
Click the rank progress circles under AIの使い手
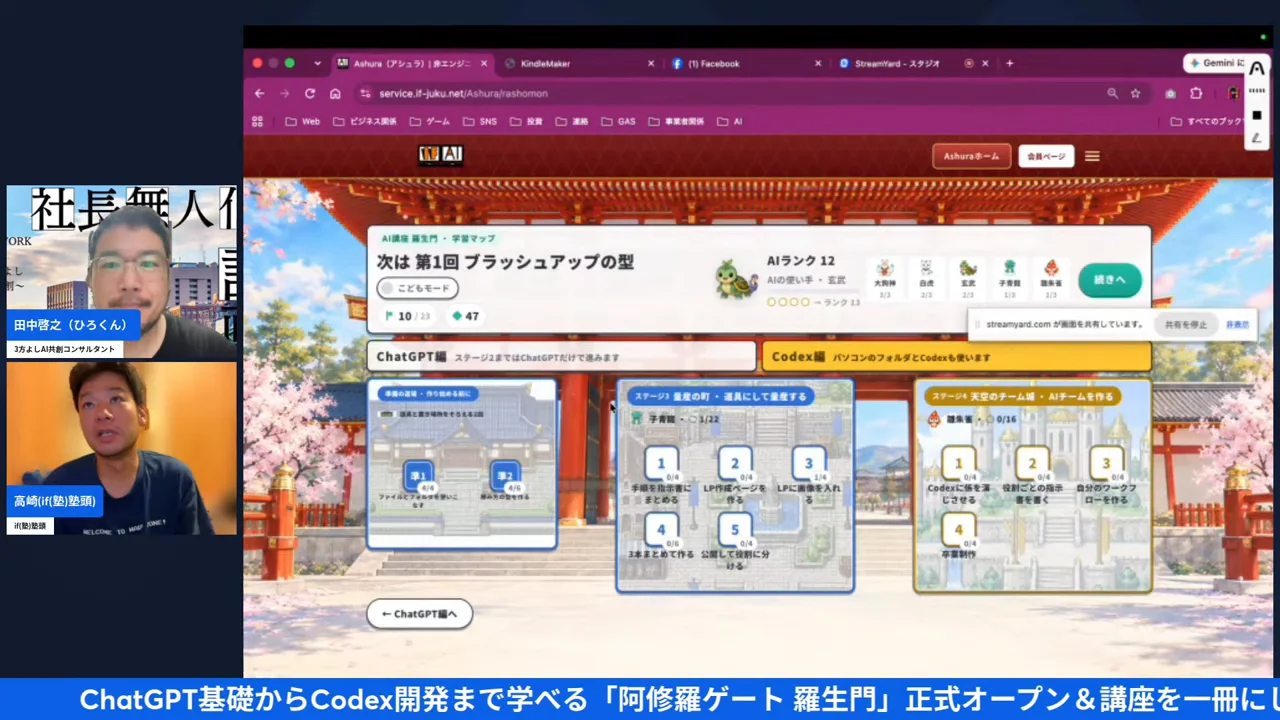tap(788, 301)
